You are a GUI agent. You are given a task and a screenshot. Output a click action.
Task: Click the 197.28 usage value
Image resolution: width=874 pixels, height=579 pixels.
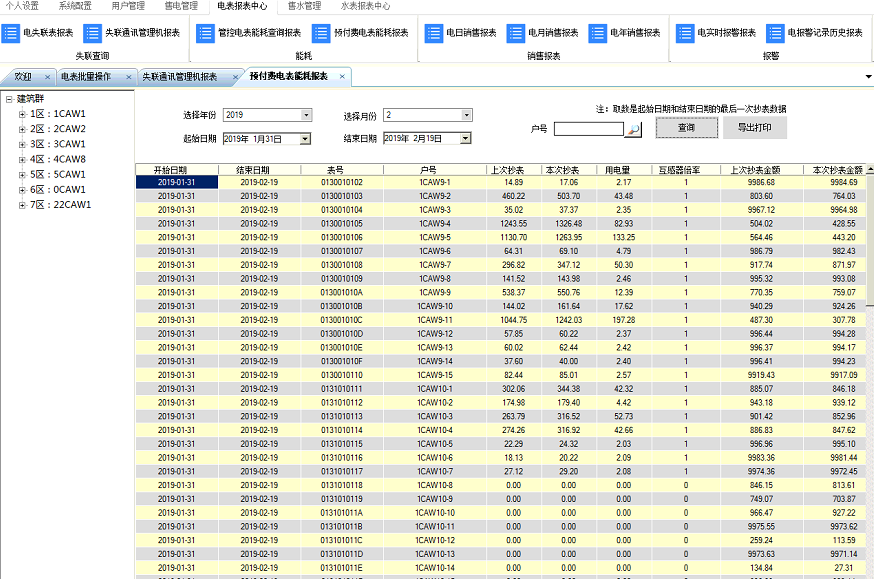pyautogui.click(x=624, y=320)
